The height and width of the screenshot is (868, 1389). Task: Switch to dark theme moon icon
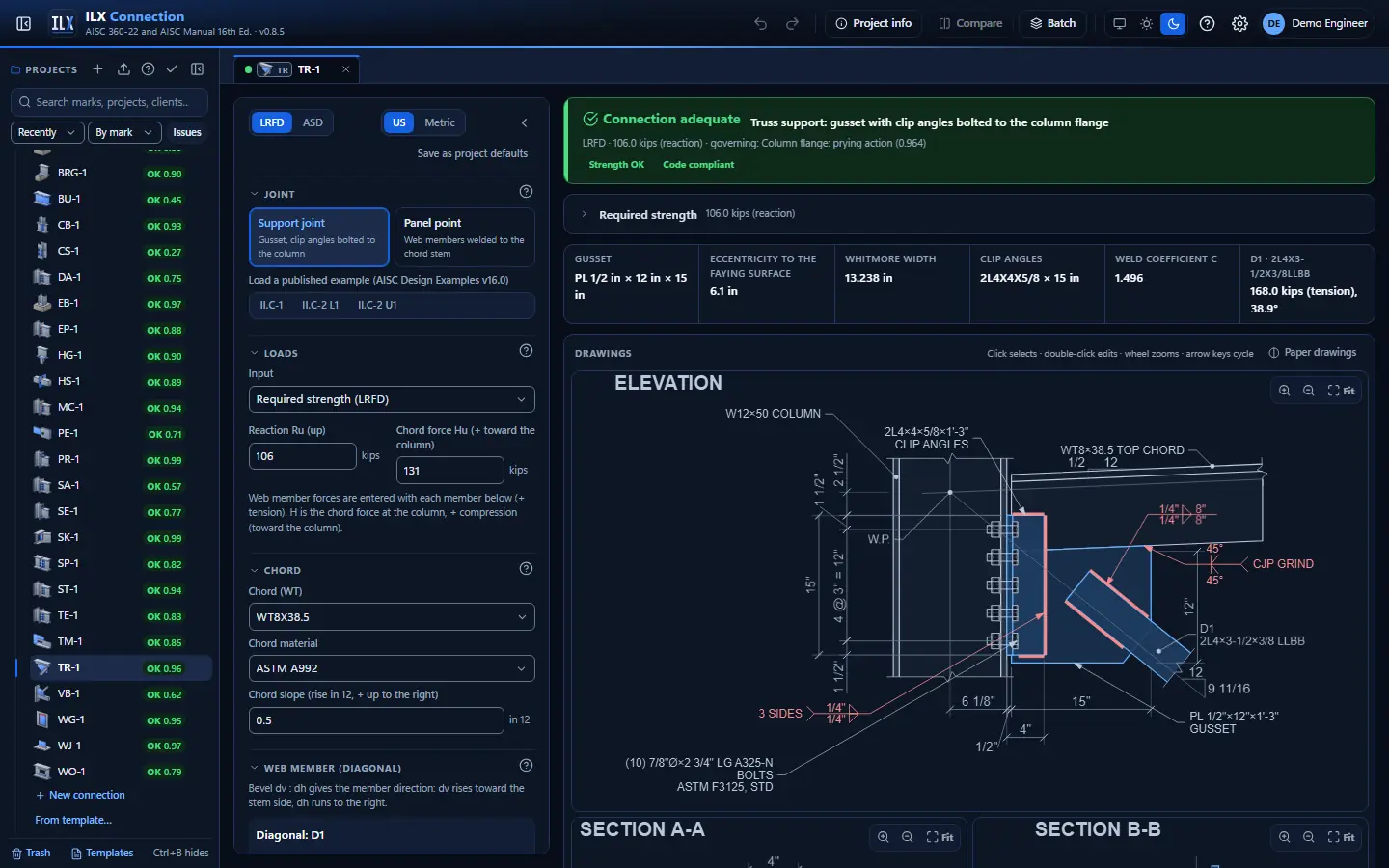pos(1173,23)
